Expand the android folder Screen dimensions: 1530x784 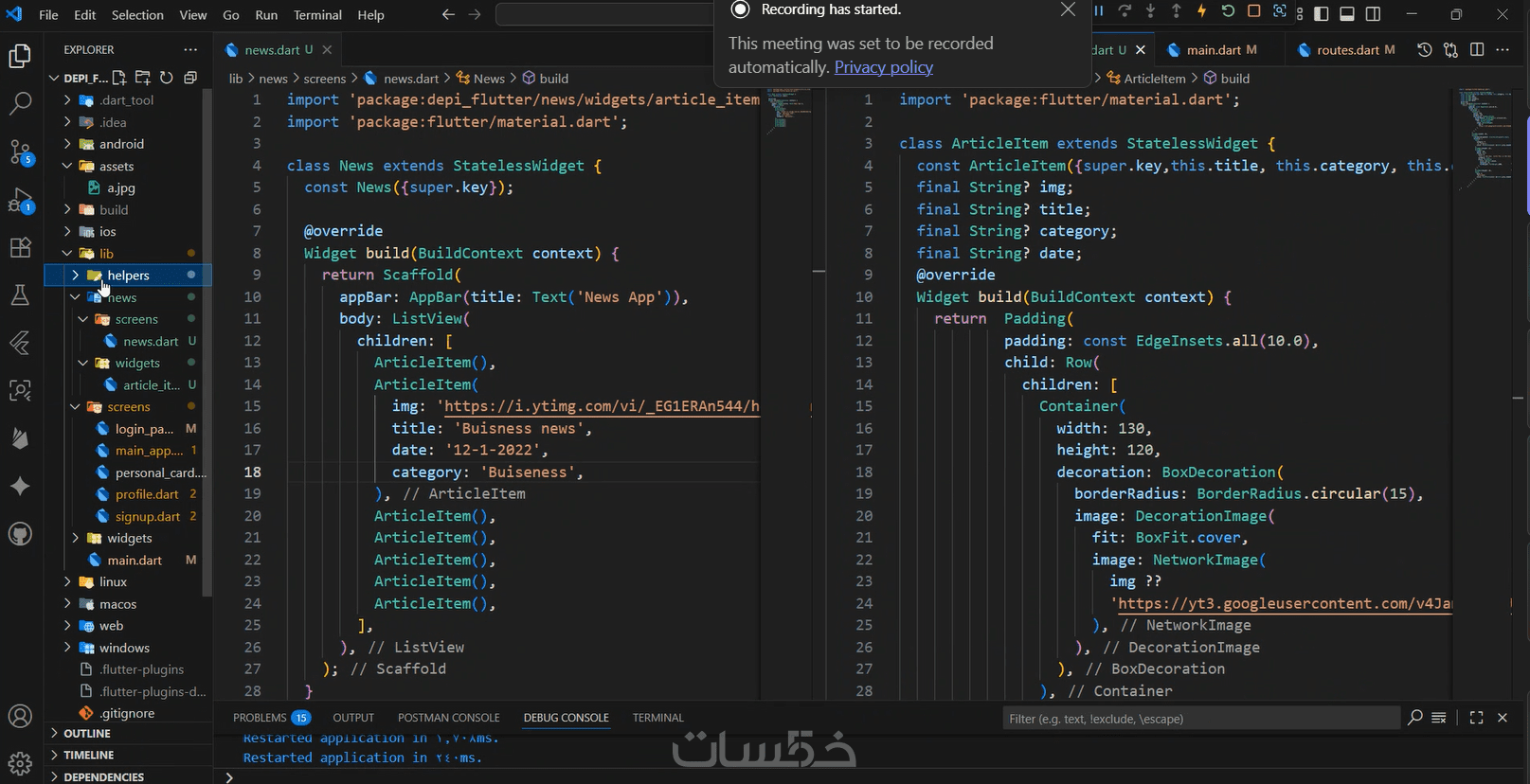121,144
